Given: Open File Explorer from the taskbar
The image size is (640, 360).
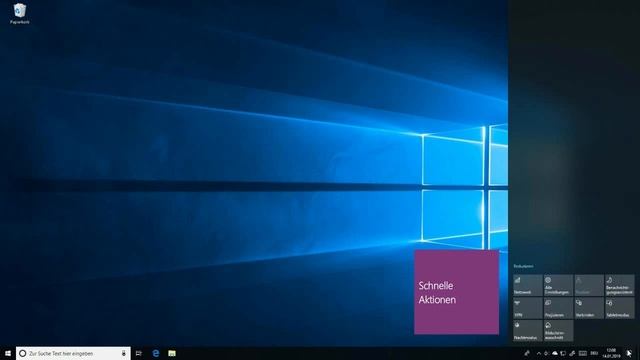Looking at the screenshot, I should coord(172,353).
